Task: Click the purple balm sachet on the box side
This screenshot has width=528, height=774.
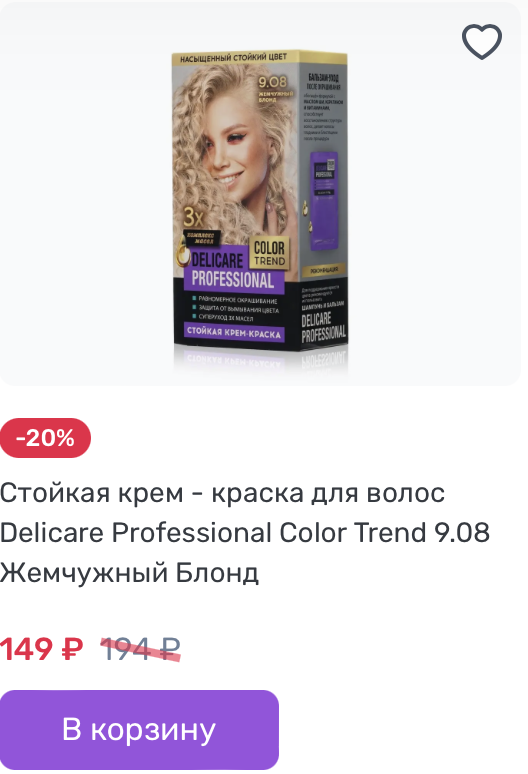Action: pyautogui.click(x=323, y=201)
